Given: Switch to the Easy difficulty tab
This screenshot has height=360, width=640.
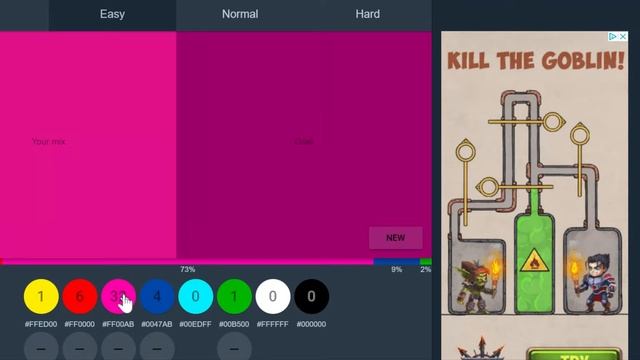Looking at the screenshot, I should [112, 14].
